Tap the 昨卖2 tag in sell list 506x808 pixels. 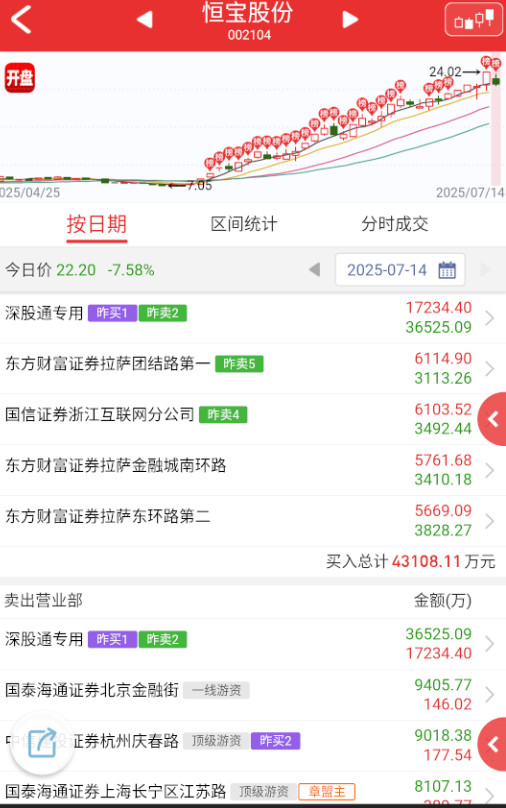pyautogui.click(x=163, y=639)
